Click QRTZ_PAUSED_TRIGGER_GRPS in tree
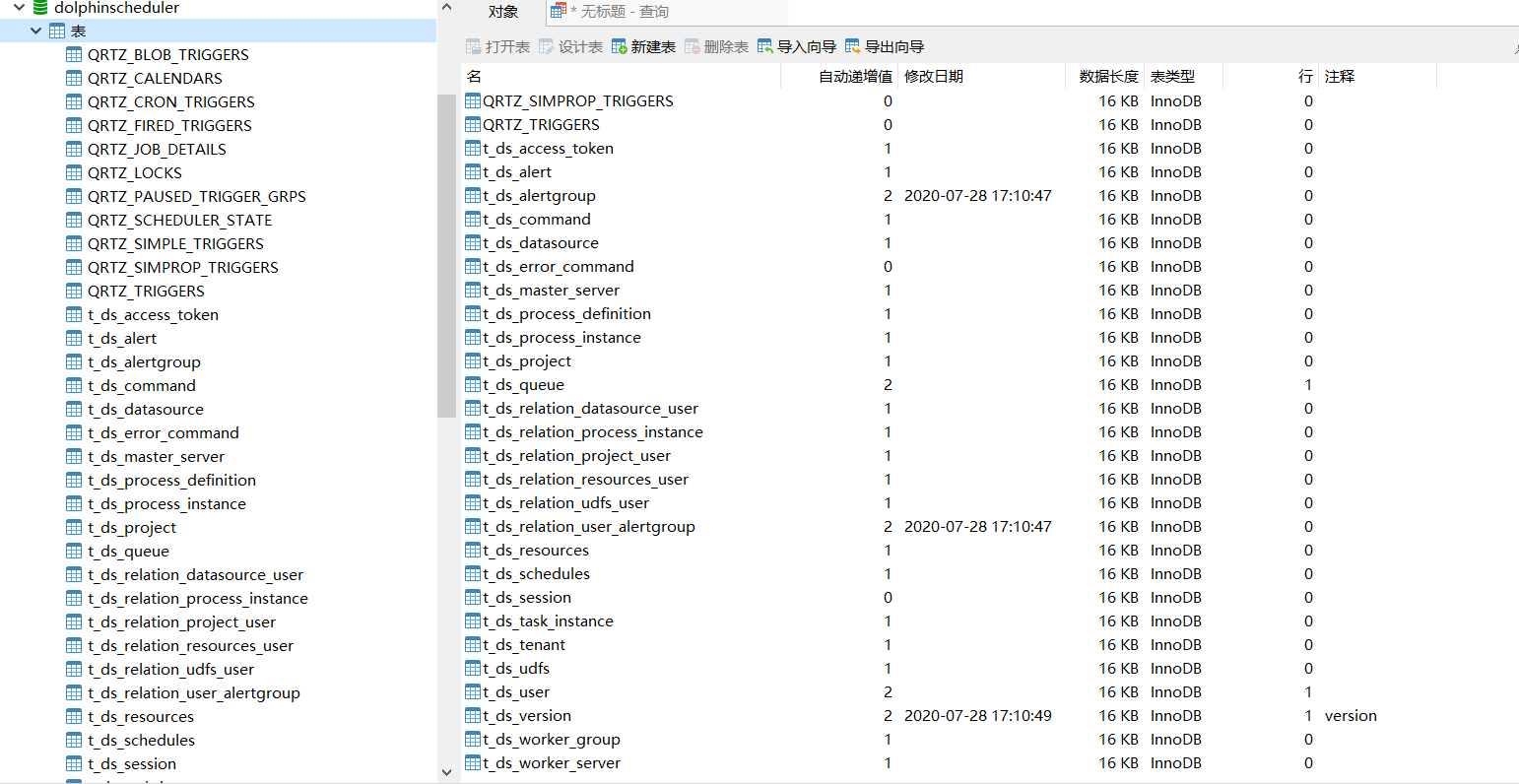This screenshot has height=784, width=1519. 197,196
